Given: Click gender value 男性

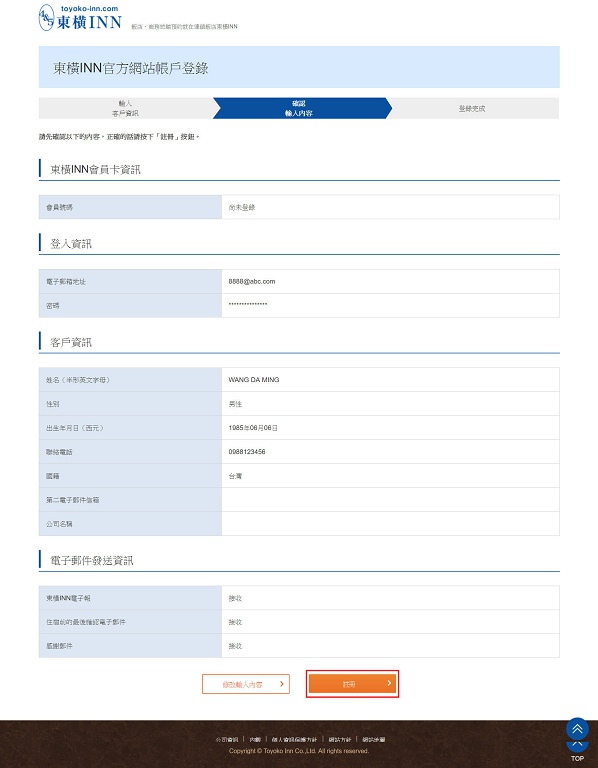Looking at the screenshot, I should [x=235, y=404].
